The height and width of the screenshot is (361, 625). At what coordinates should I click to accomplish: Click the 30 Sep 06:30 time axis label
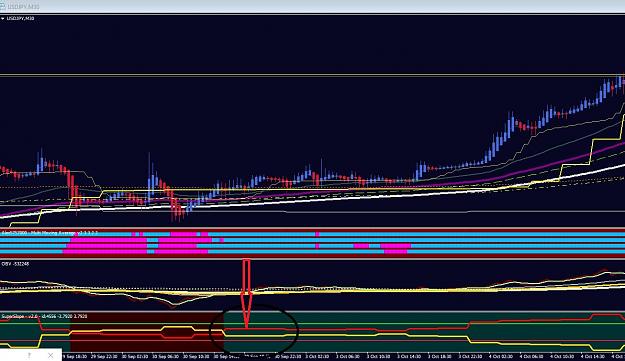[165, 356]
